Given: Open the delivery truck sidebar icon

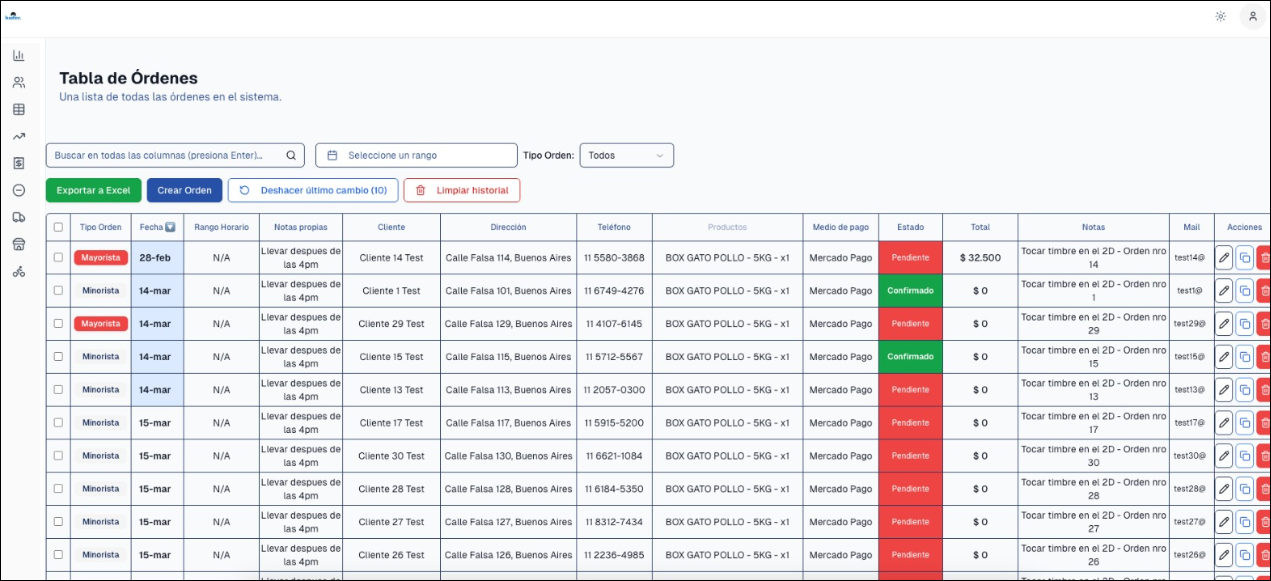Looking at the screenshot, I should click(x=18, y=217).
